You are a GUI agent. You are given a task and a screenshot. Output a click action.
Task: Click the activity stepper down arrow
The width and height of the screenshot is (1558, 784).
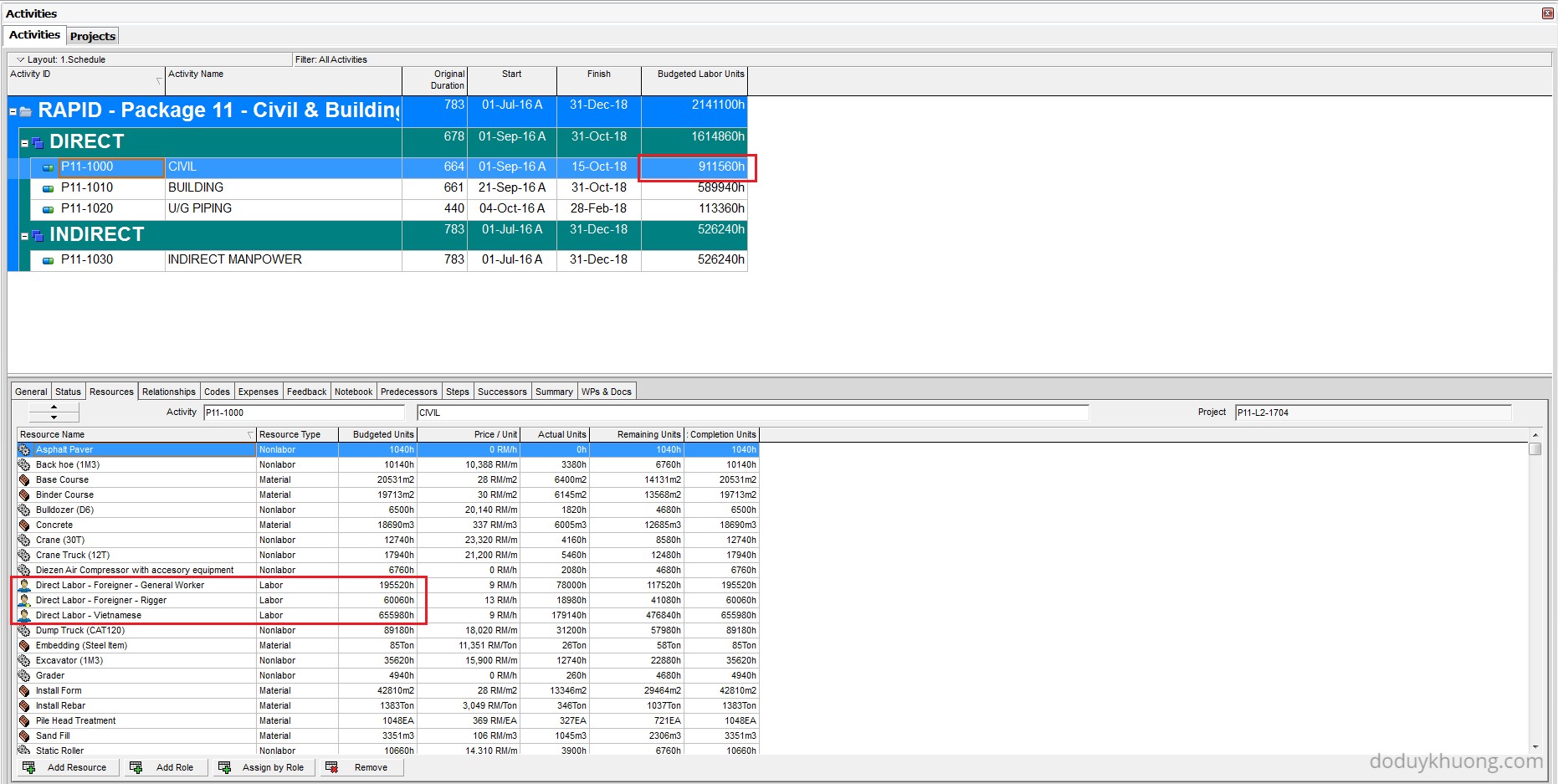54,417
